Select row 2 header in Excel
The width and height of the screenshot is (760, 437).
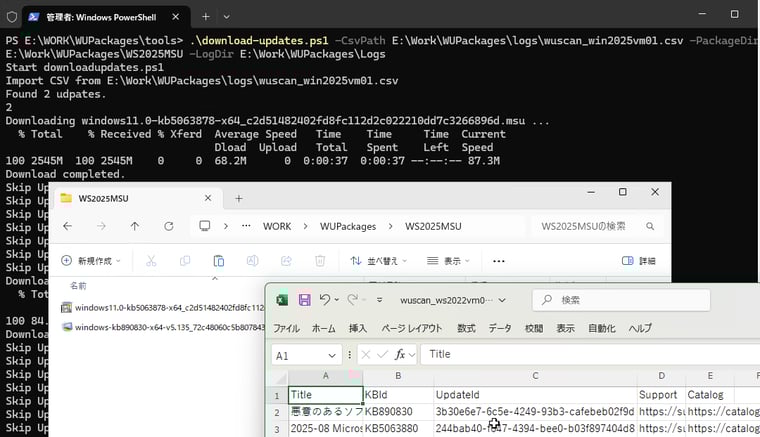coord(277,412)
